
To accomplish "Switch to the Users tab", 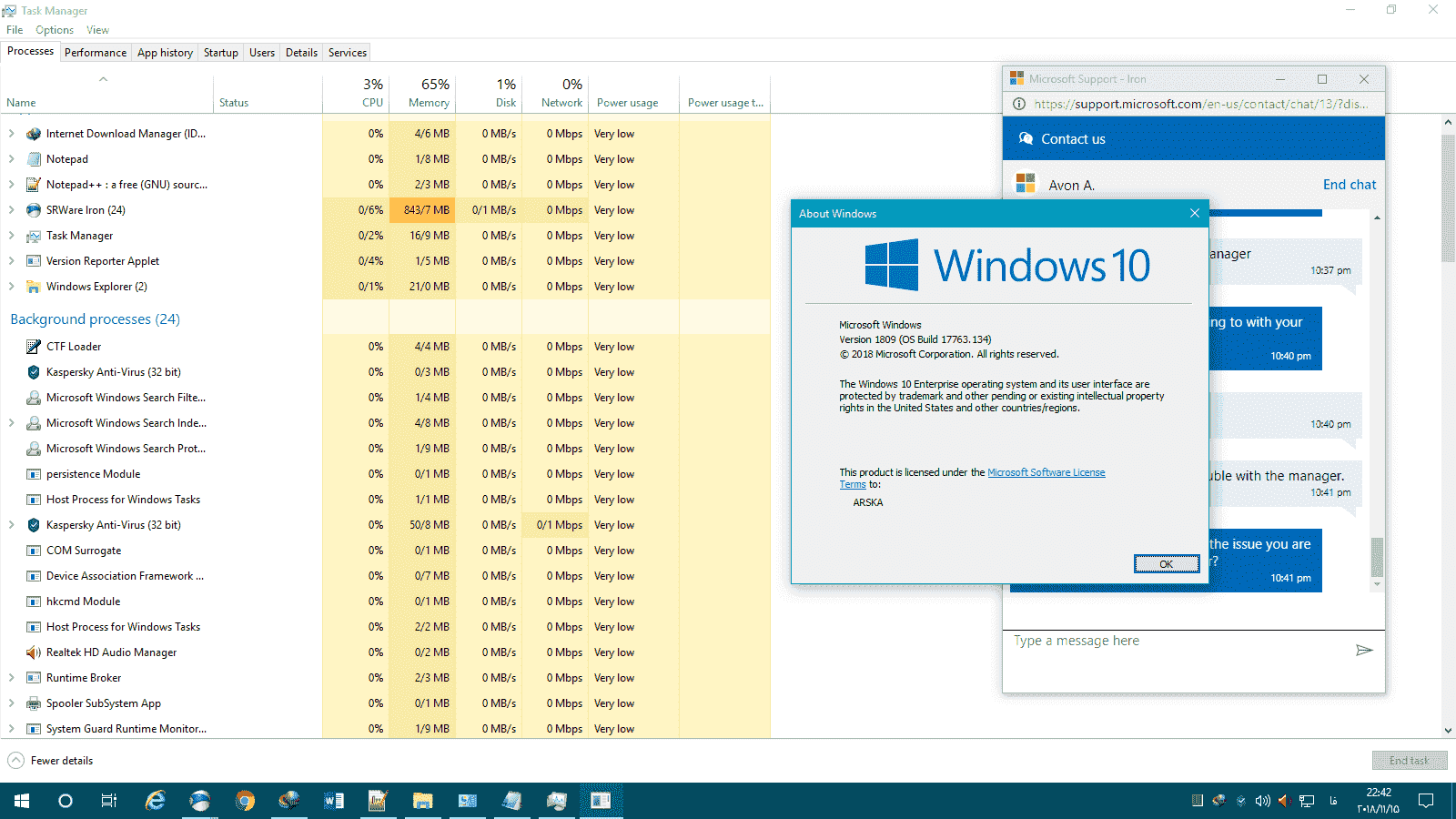I will (262, 53).
